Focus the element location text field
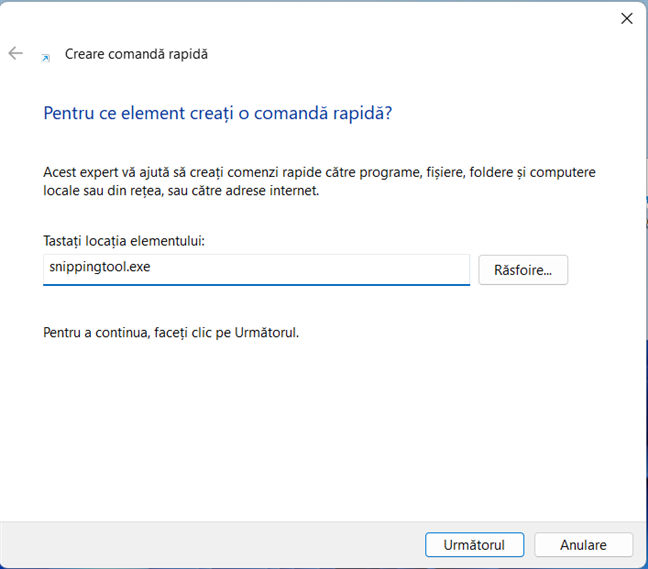Screen dimensions: 648x569 tap(256, 269)
